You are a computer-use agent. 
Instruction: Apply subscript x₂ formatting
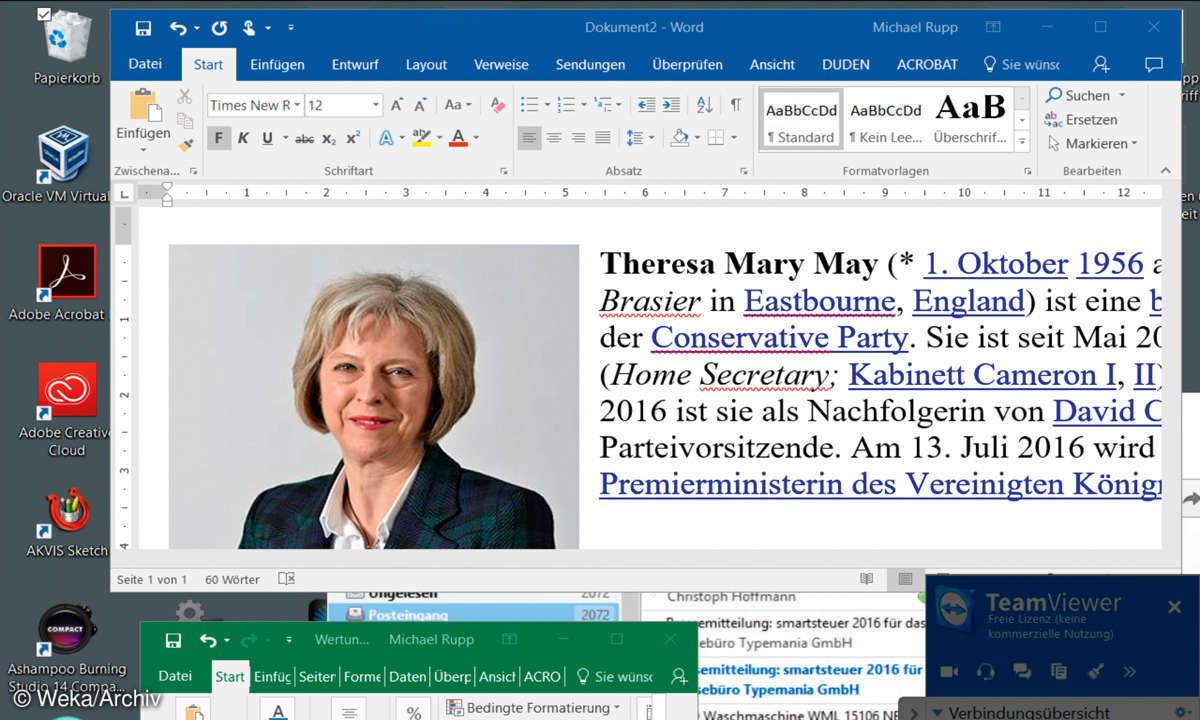point(330,138)
